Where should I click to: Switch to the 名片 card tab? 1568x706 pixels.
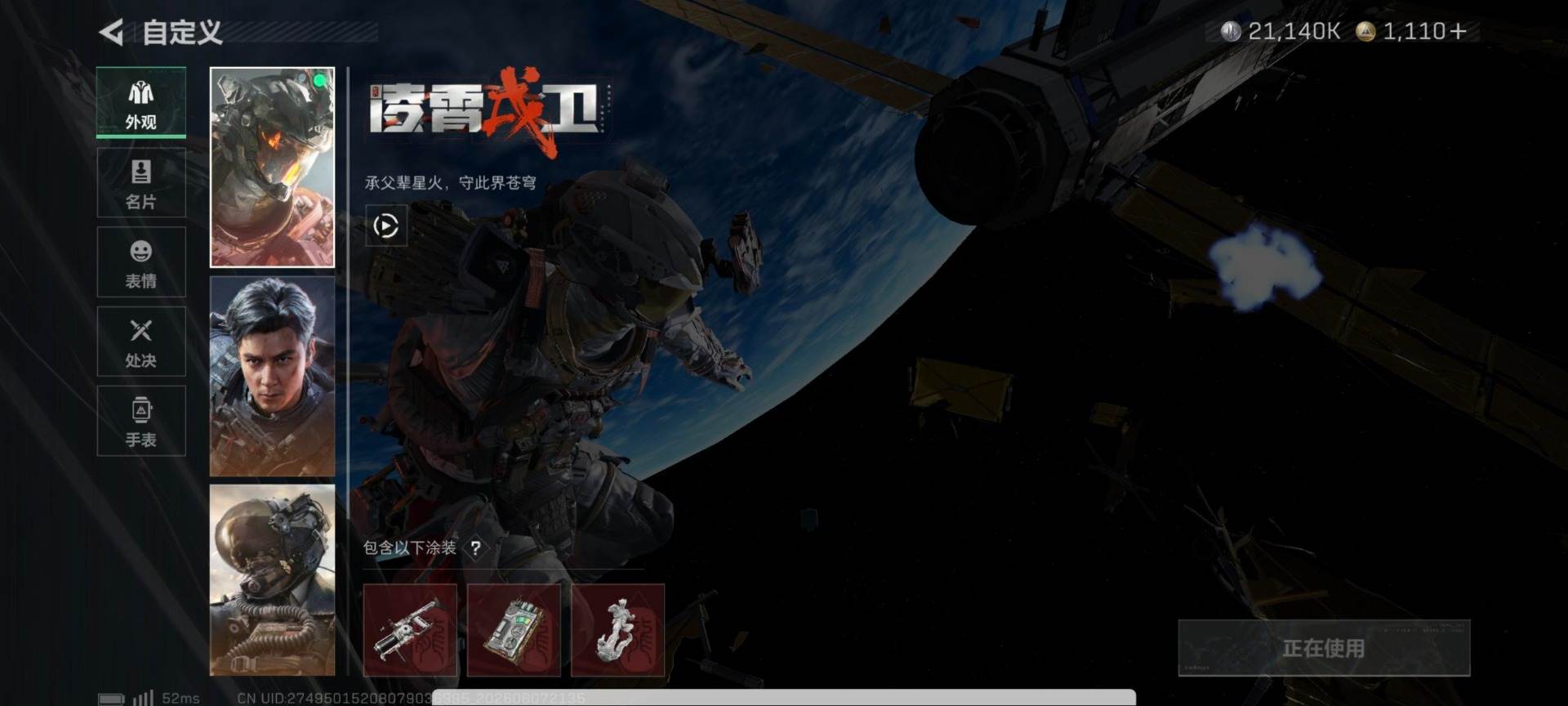(x=141, y=183)
